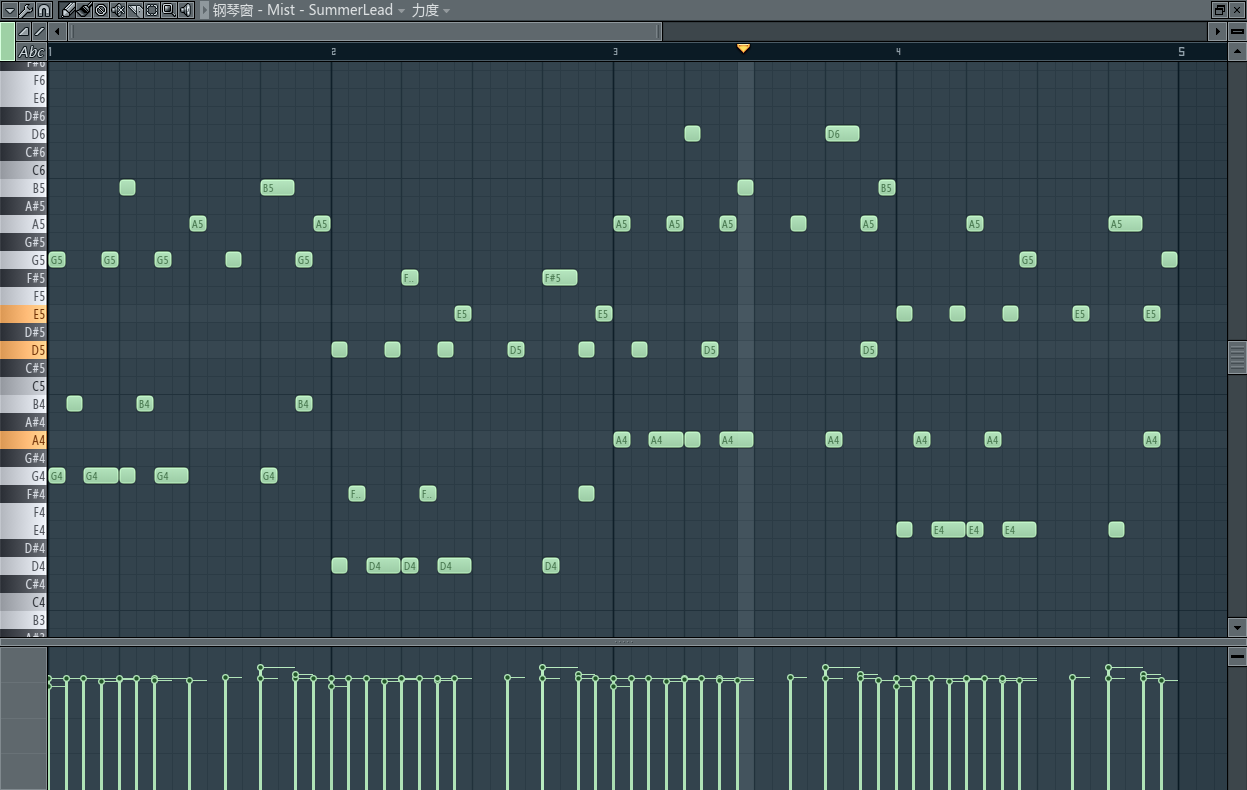1247x790 pixels.
Task: Select the long note labeled F#5
Action: 560,278
